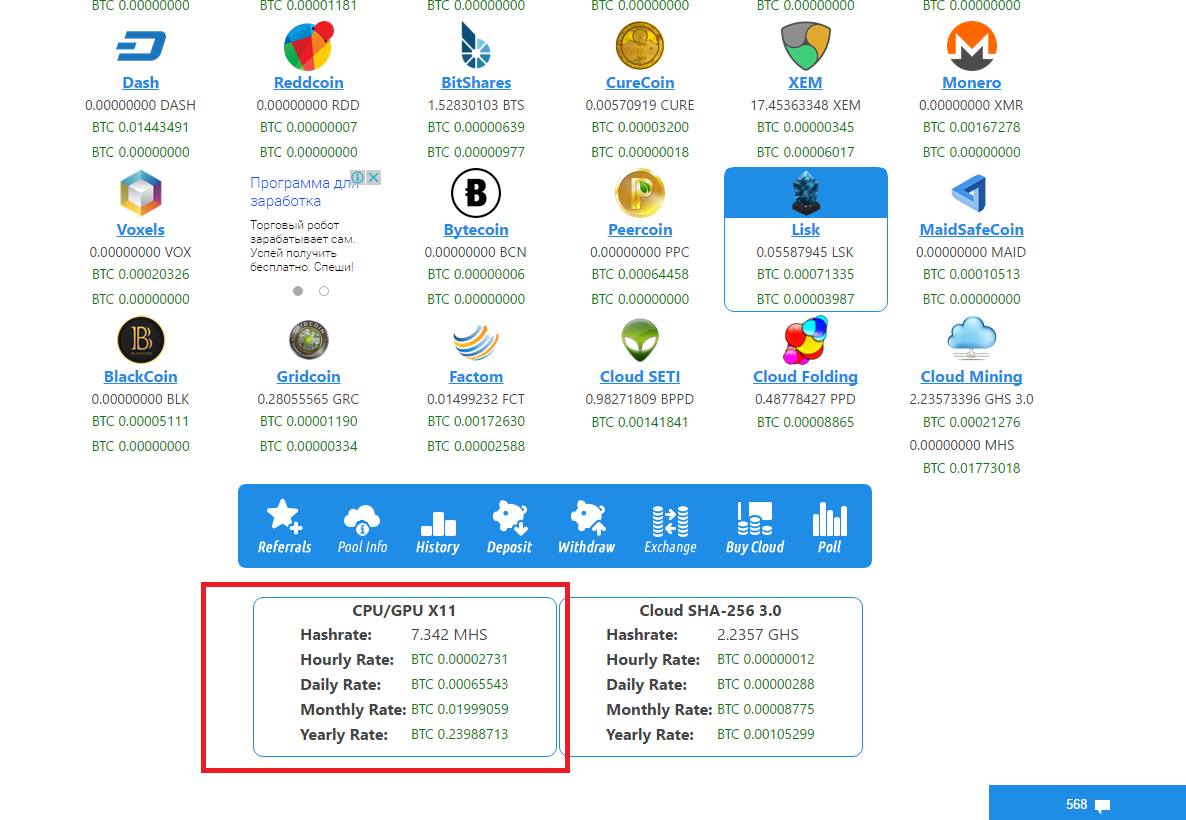This screenshot has width=1186, height=820.
Task: Visit the Factom link
Action: [x=476, y=376]
